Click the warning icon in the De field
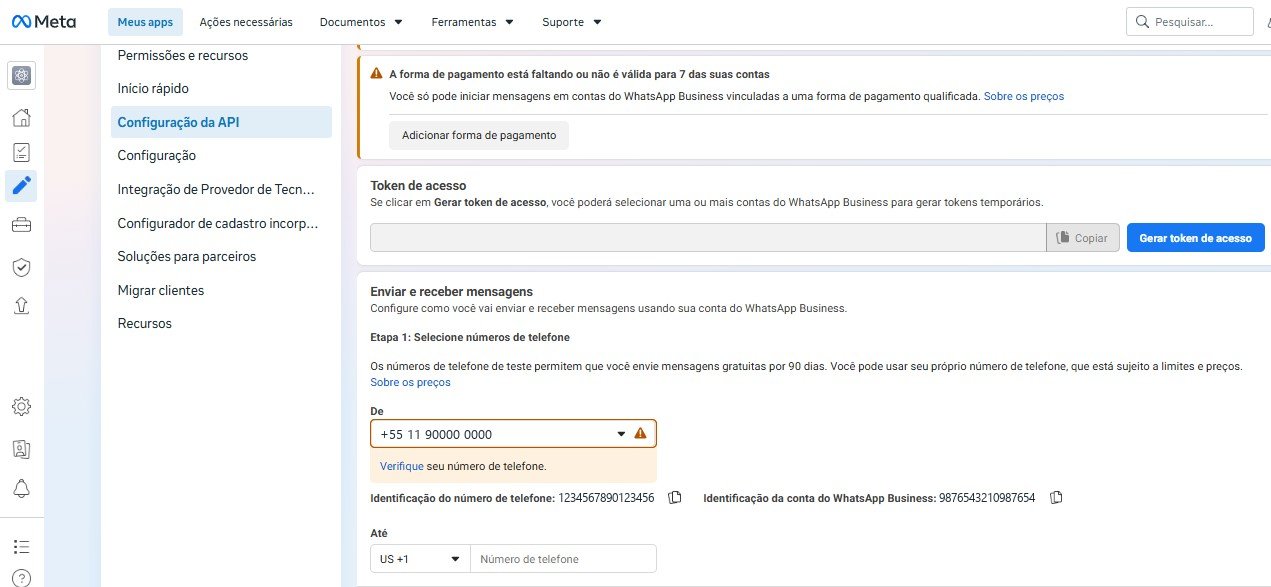Screen dimensions: 1271x587 point(640,434)
